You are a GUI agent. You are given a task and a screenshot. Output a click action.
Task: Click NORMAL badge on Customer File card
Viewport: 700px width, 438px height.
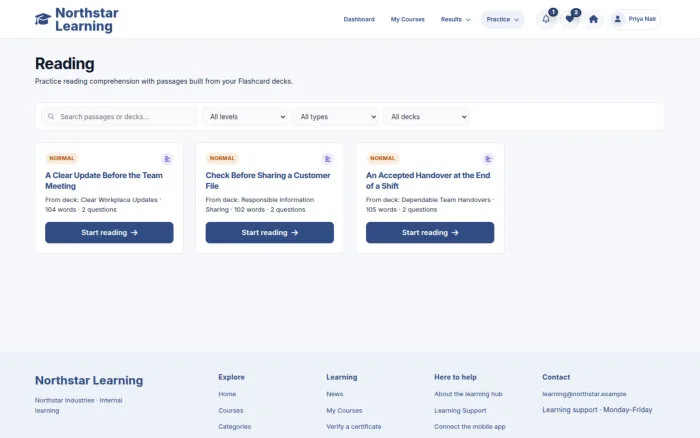click(x=222, y=158)
